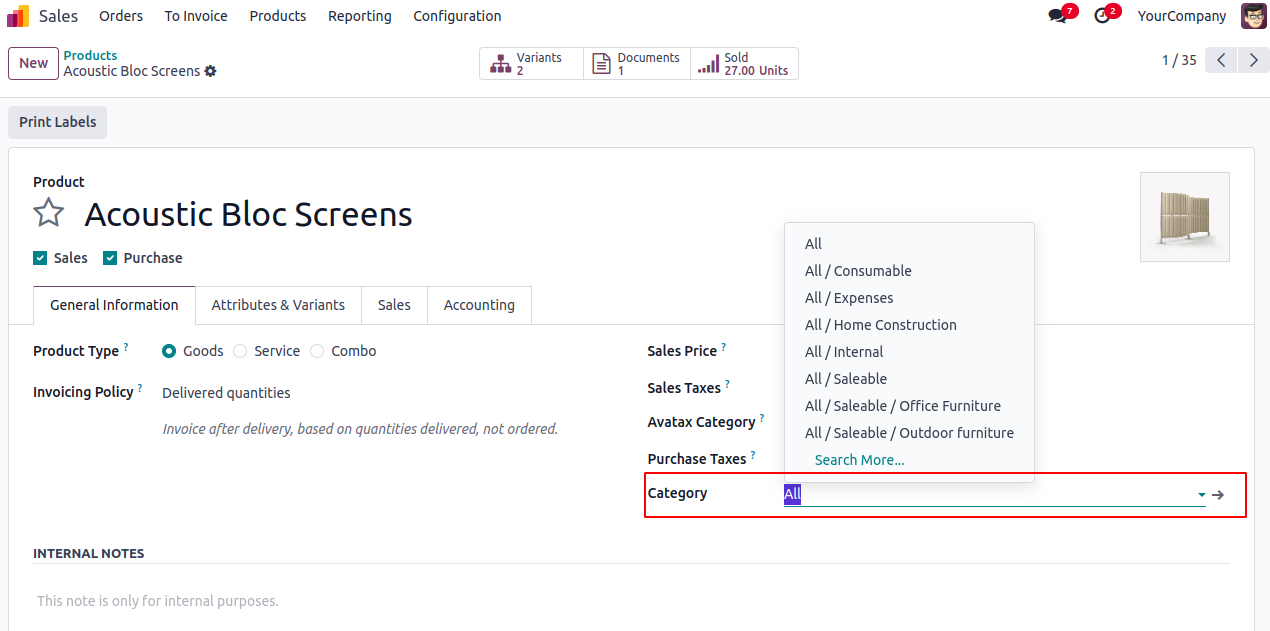Click 'Search More...' in category list
Viewport: 1270px width, 631px height.
859,460
